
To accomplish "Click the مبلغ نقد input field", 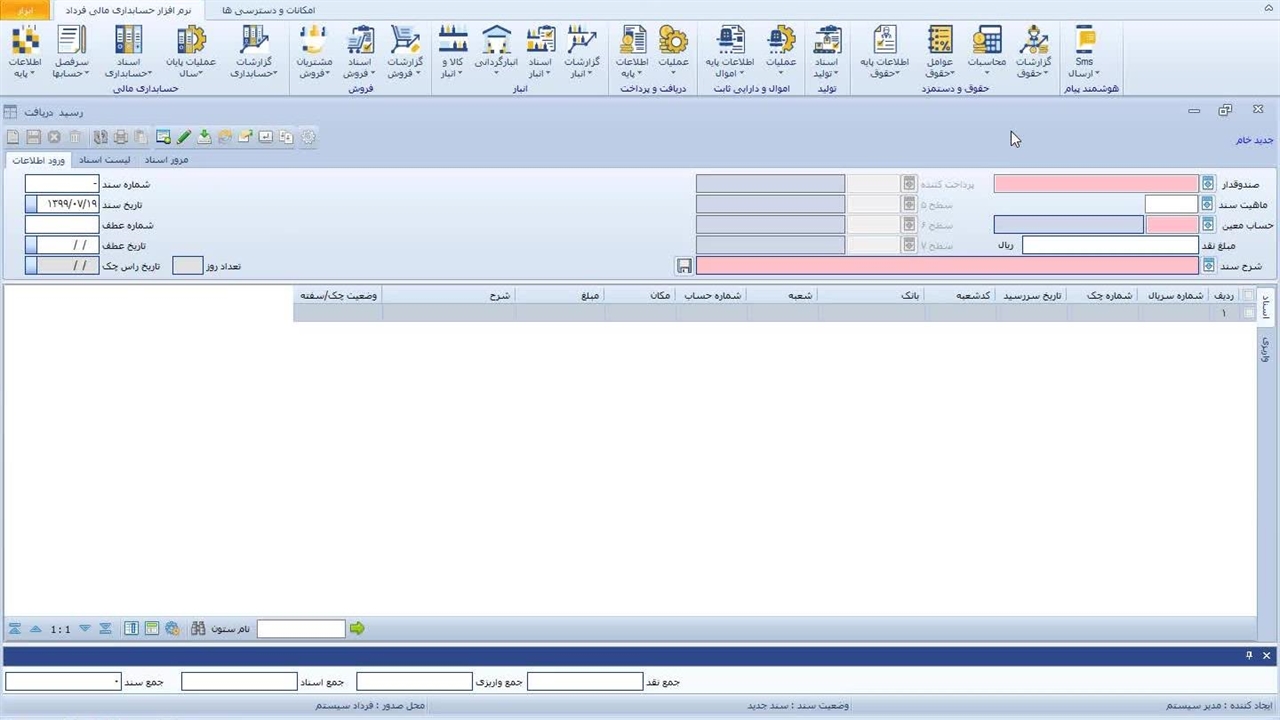I will 1109,245.
